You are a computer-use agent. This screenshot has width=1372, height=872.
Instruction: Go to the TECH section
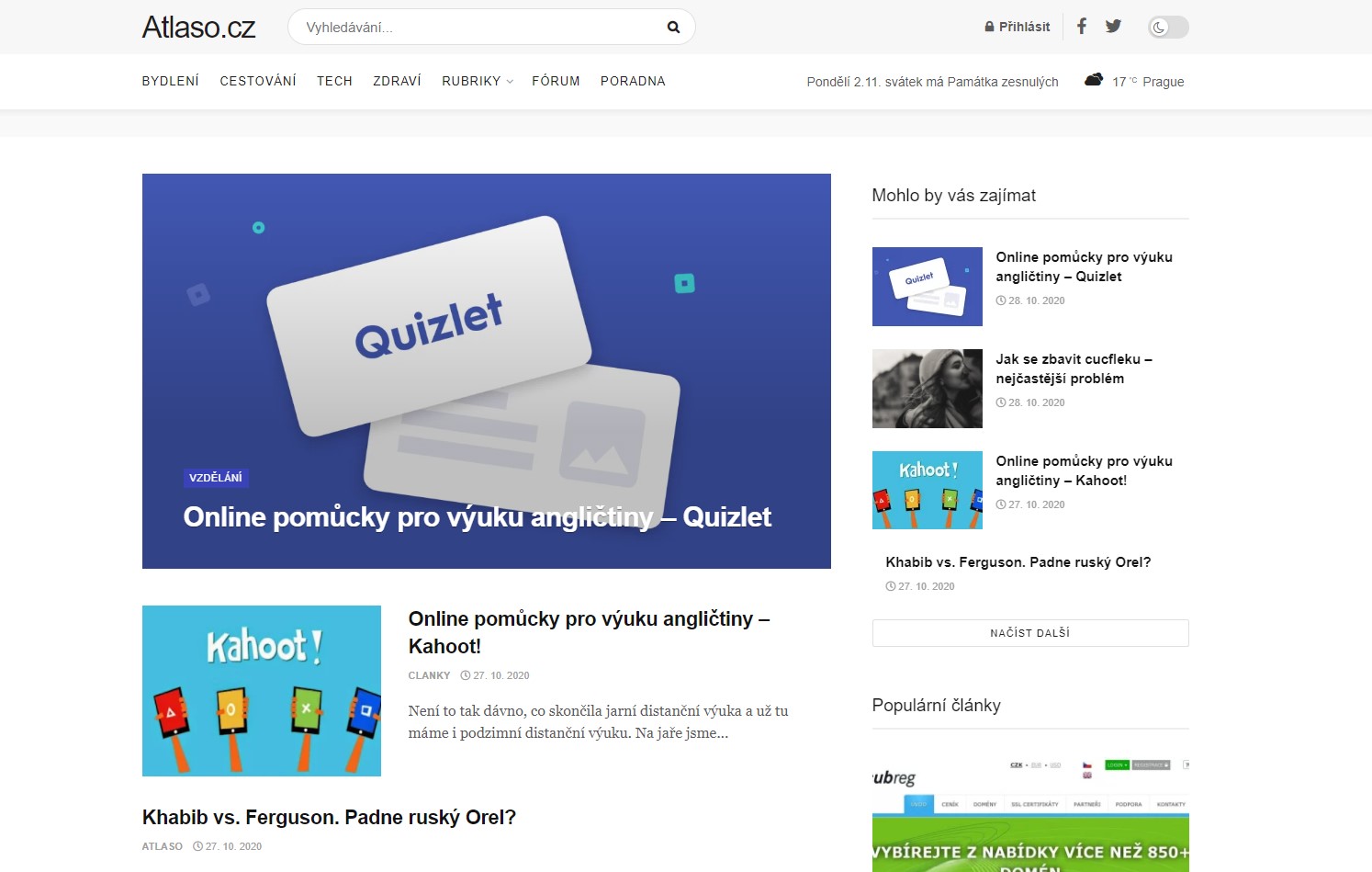[334, 81]
